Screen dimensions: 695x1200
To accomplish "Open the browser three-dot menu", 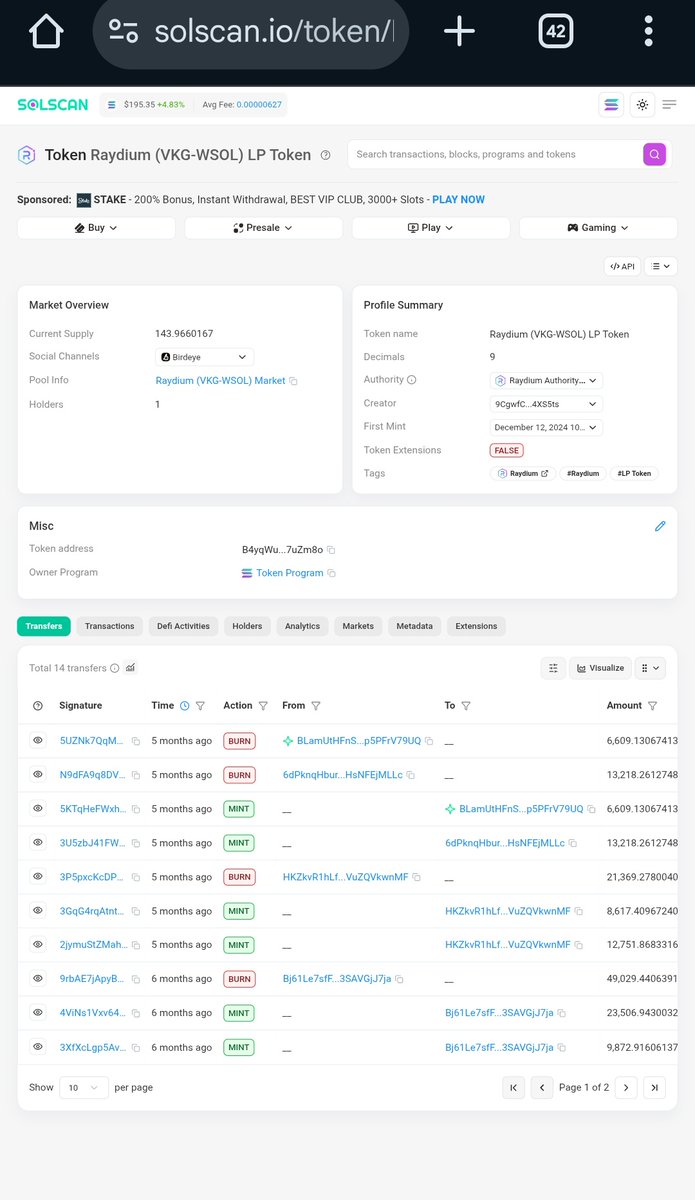I will click(x=649, y=31).
